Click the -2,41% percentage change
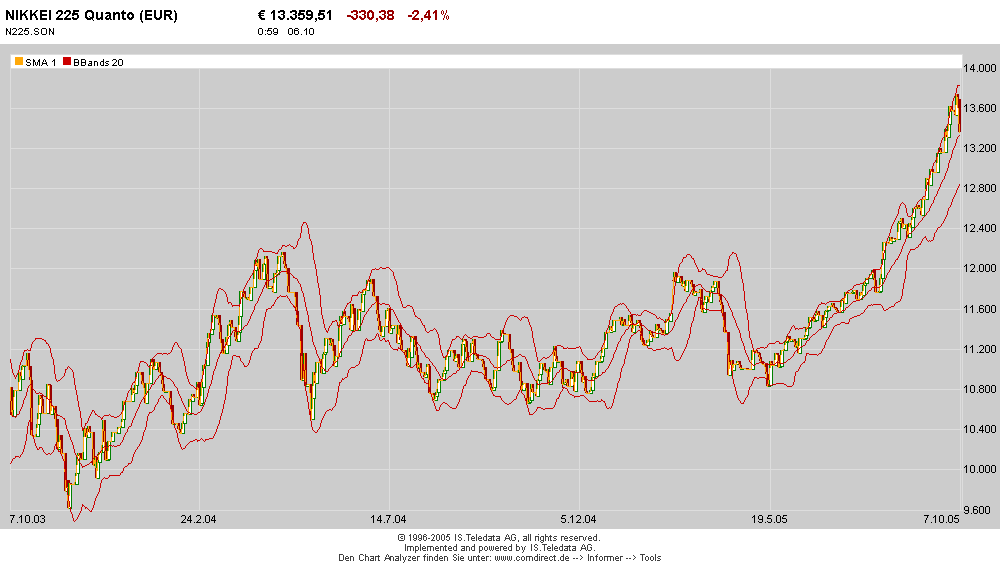This screenshot has height=563, width=1000. pyautogui.click(x=429, y=15)
